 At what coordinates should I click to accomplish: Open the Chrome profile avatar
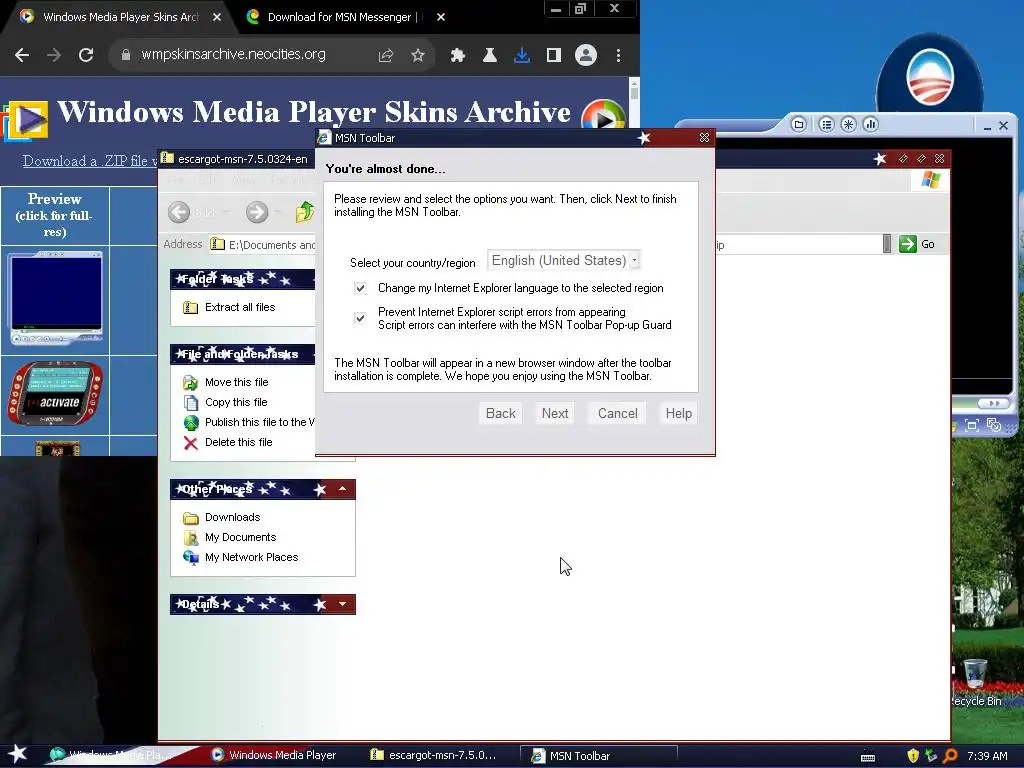click(586, 56)
